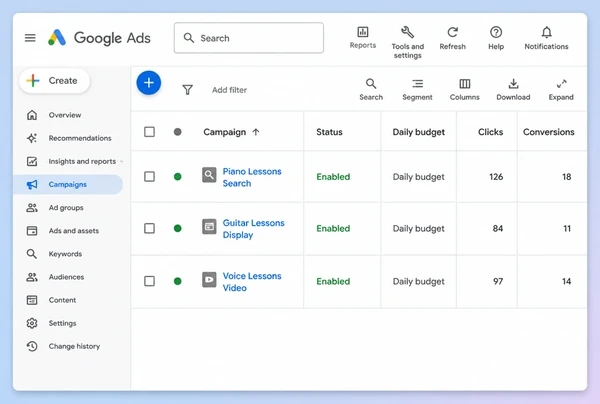Click the Clicks column header
Screen dimensions: 600x404
(x=490, y=132)
